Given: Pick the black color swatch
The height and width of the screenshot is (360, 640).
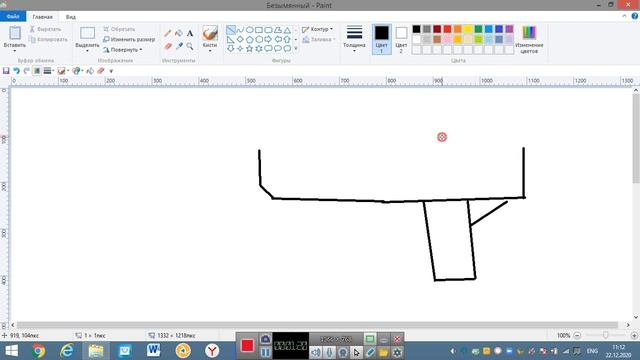Looking at the screenshot, I should tap(416, 29).
